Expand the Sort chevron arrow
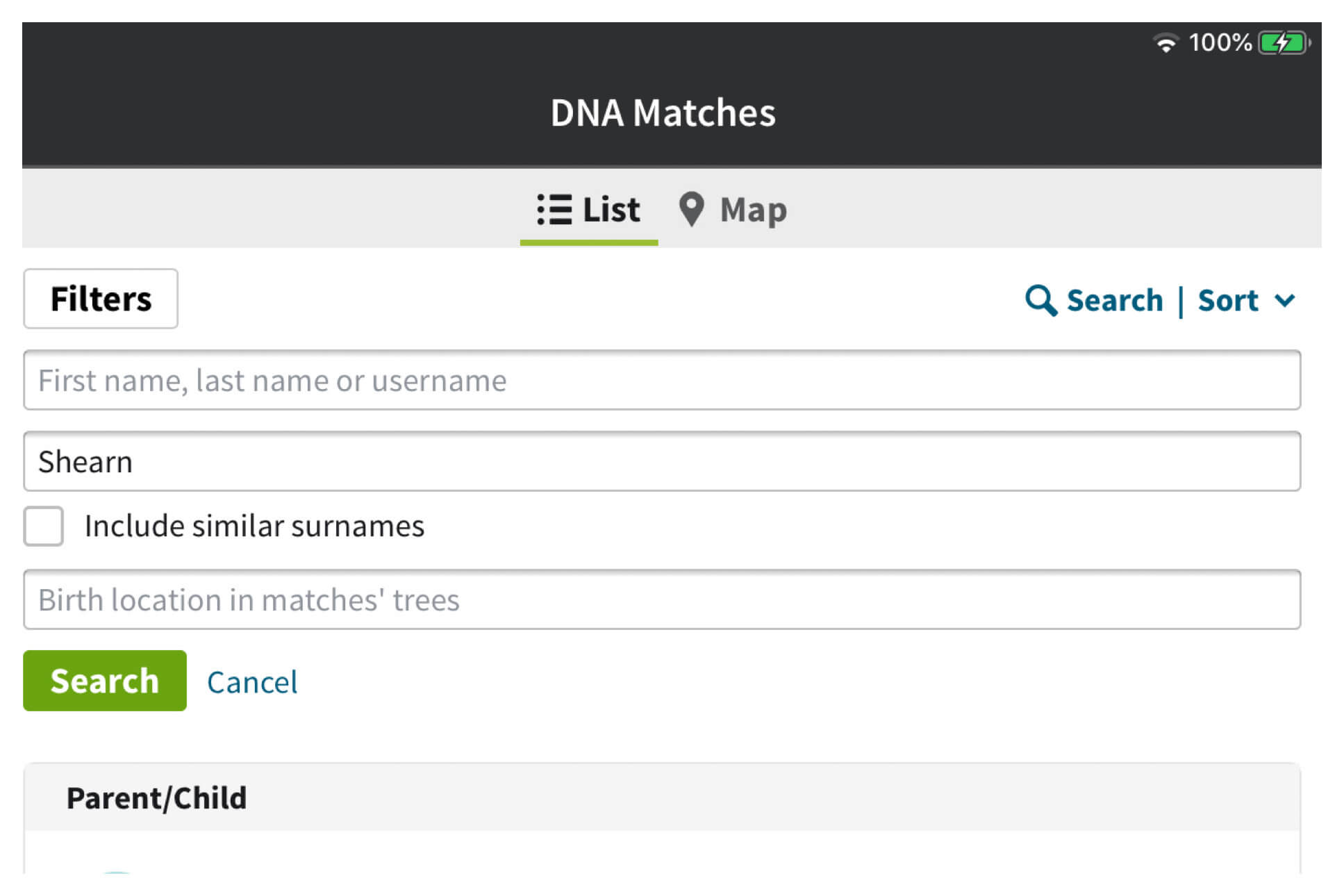 [1285, 301]
